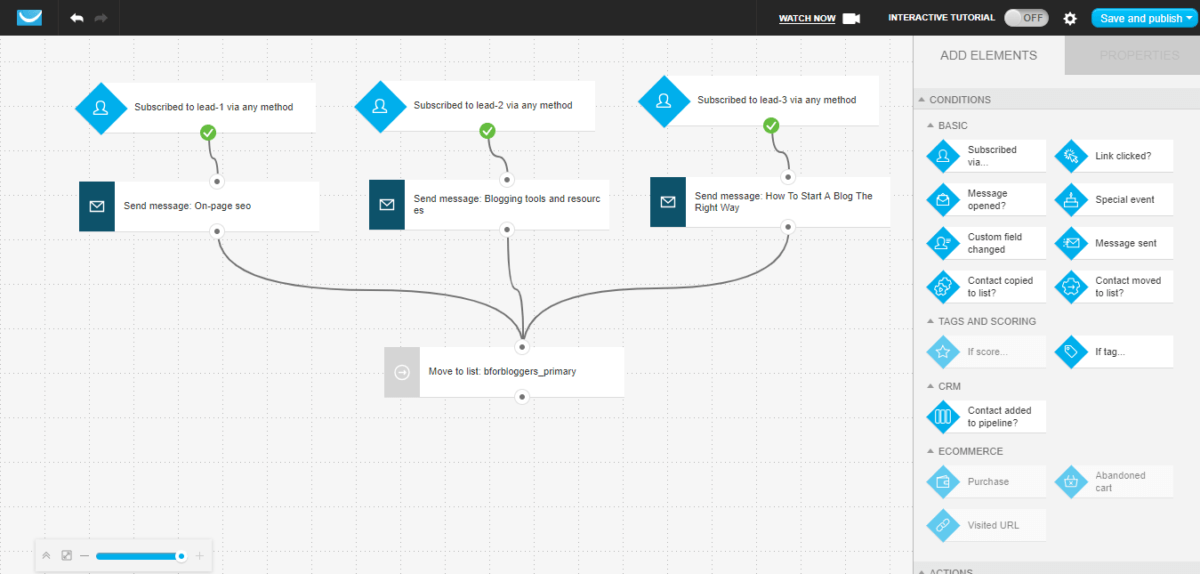Screen dimensions: 1200x574
Task: Click the lead-3 subscribed node icon
Action: pyautogui.click(x=664, y=100)
